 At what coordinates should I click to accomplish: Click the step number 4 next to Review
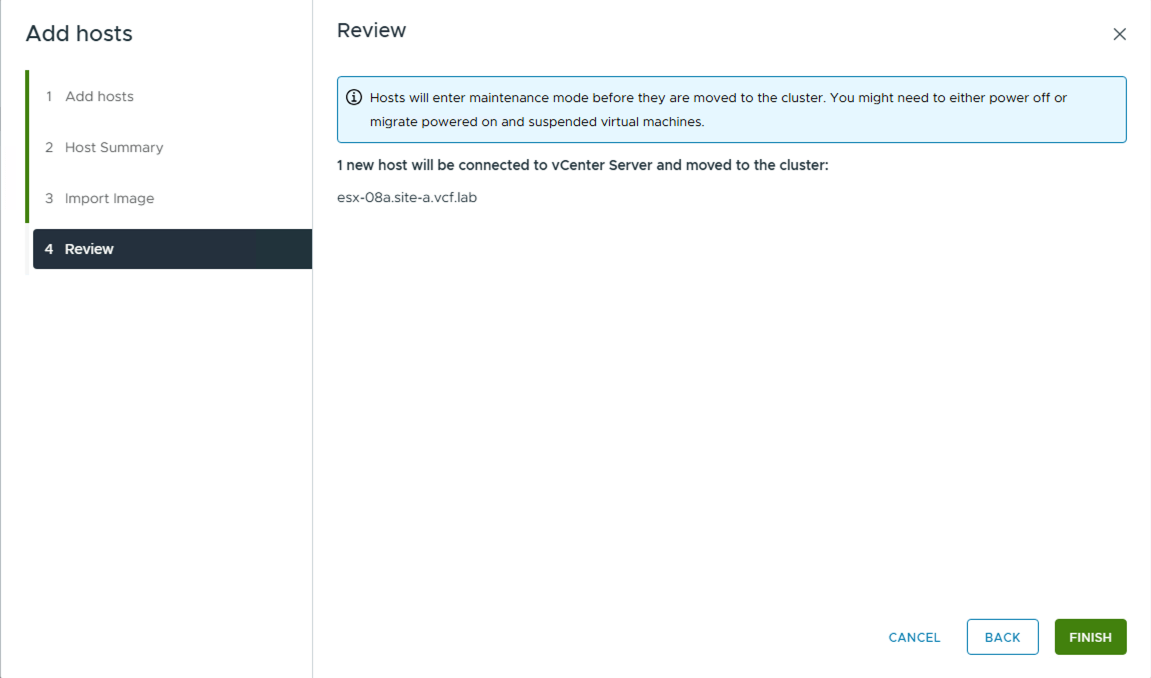click(49, 248)
